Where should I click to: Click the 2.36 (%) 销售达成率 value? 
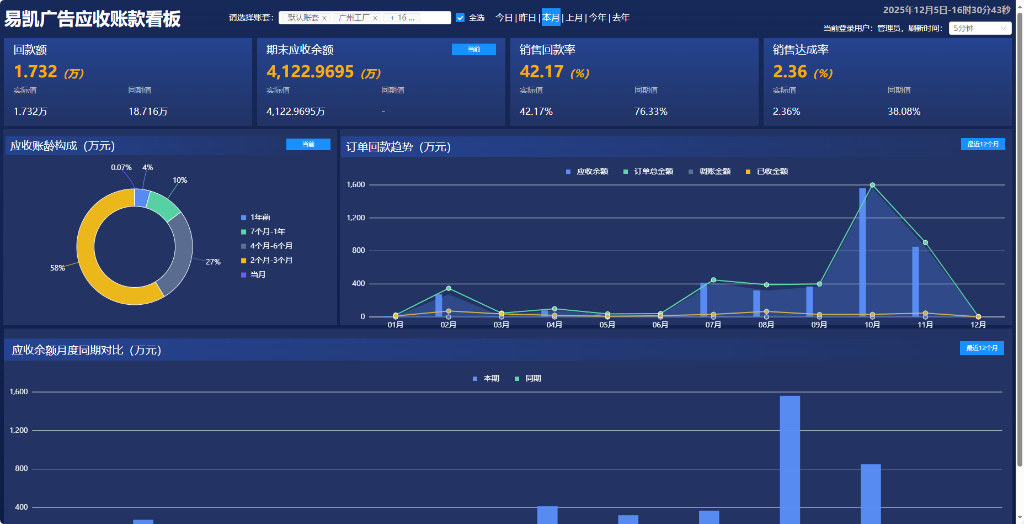[803, 72]
